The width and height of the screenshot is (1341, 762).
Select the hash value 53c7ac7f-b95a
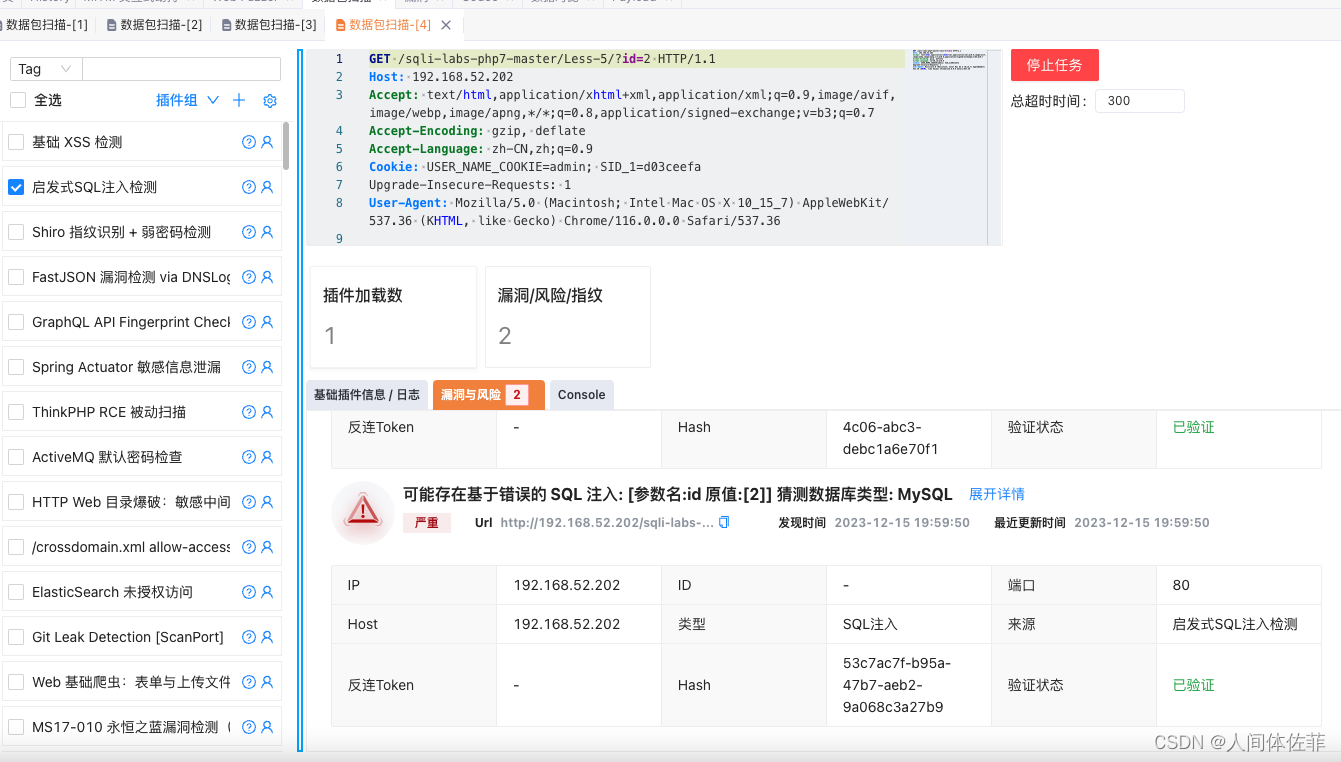coord(897,685)
